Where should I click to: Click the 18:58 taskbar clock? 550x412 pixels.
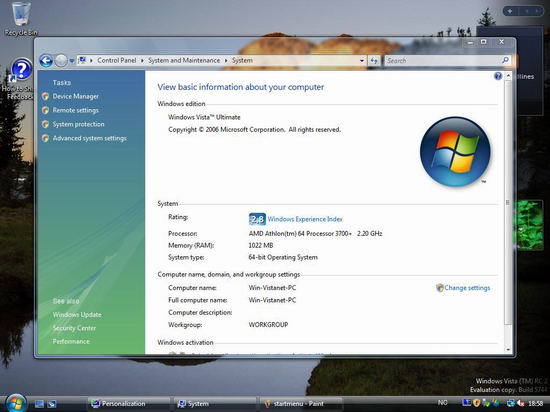coord(535,404)
